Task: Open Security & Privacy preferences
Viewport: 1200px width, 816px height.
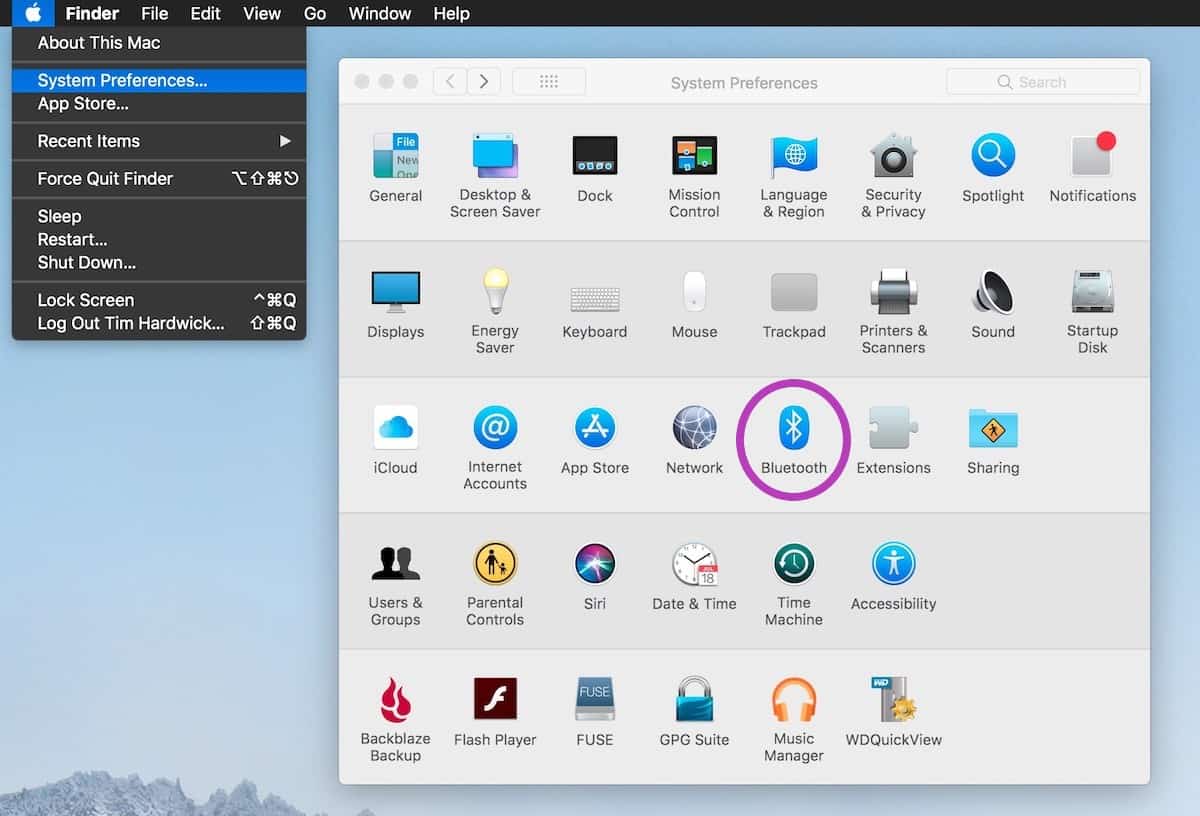Action: (893, 176)
